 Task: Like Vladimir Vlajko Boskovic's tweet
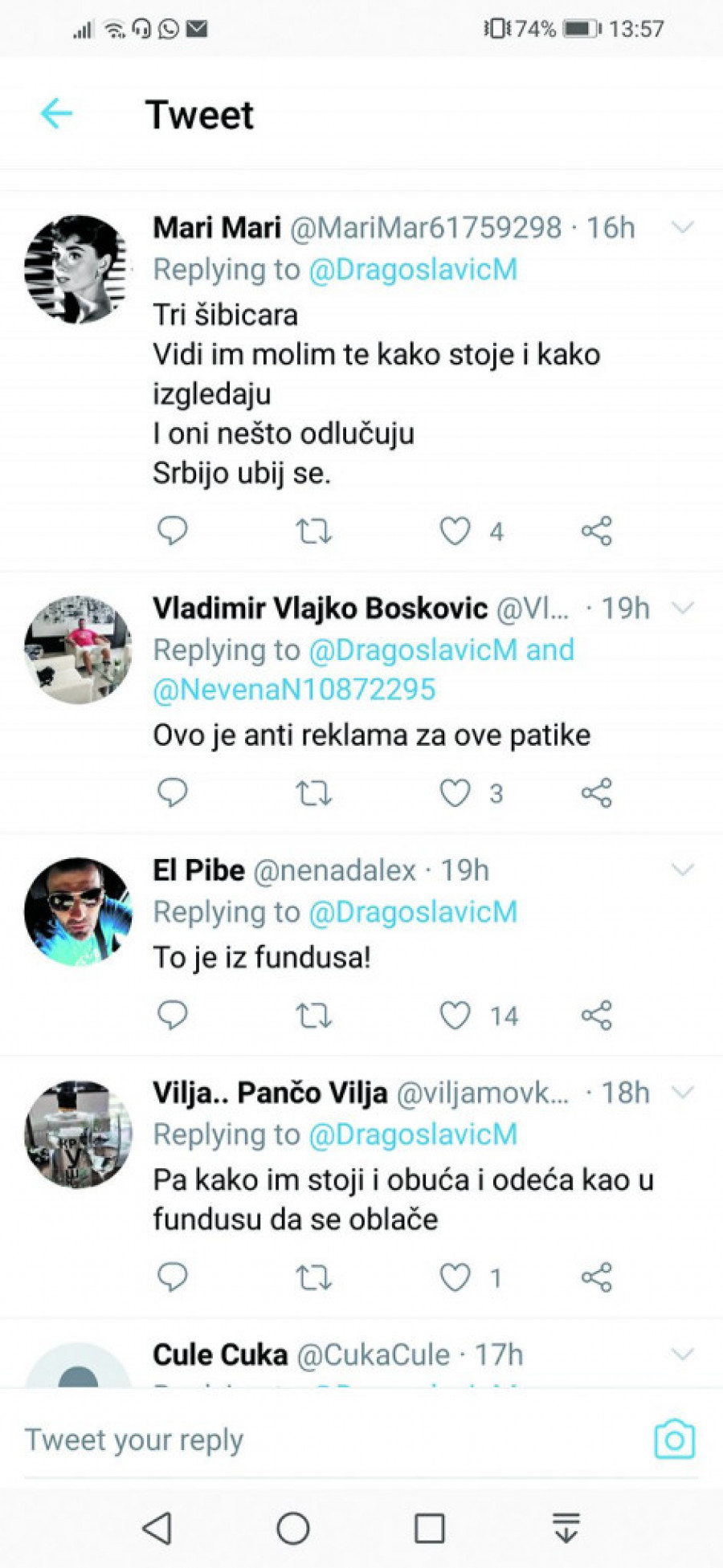[455, 793]
